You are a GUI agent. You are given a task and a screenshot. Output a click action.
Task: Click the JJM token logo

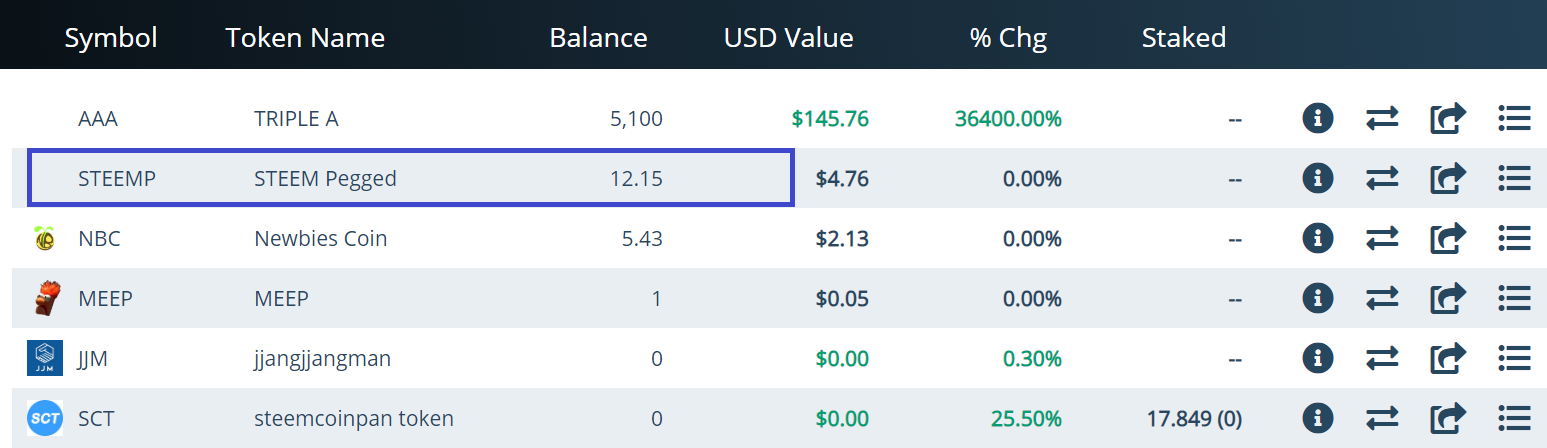point(45,358)
